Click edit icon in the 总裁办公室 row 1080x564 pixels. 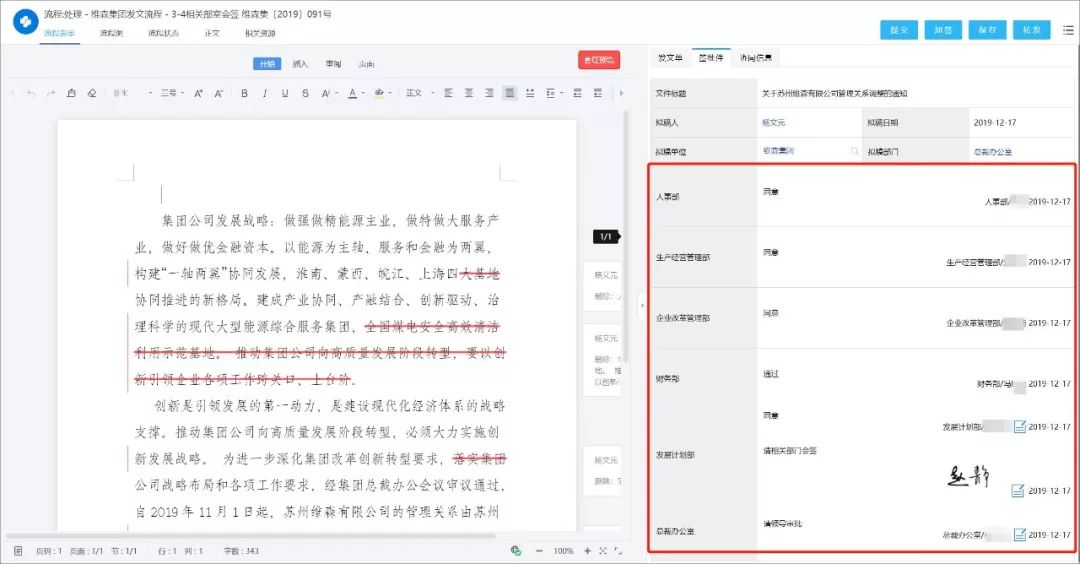(x=1019, y=534)
